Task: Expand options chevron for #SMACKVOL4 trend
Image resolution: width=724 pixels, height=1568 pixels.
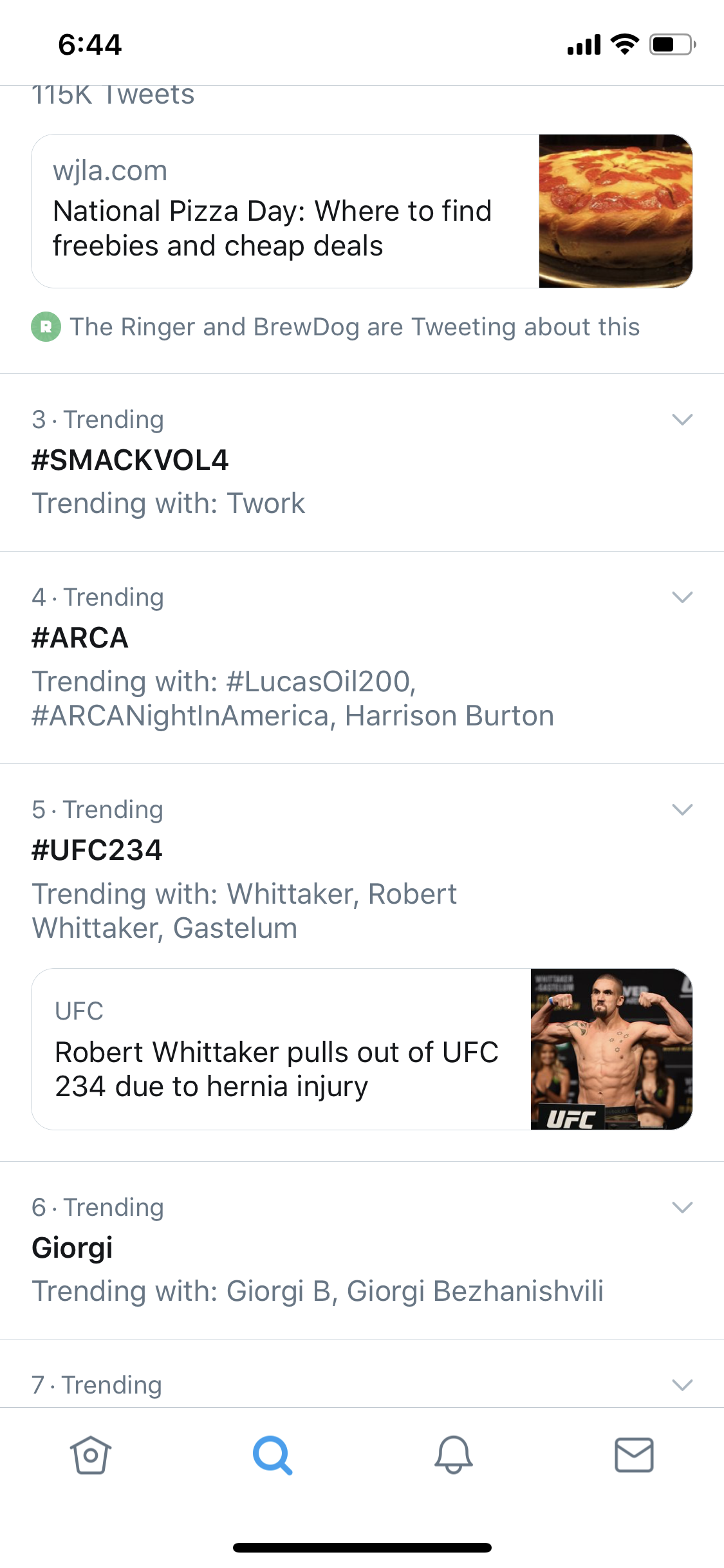Action: (x=682, y=420)
